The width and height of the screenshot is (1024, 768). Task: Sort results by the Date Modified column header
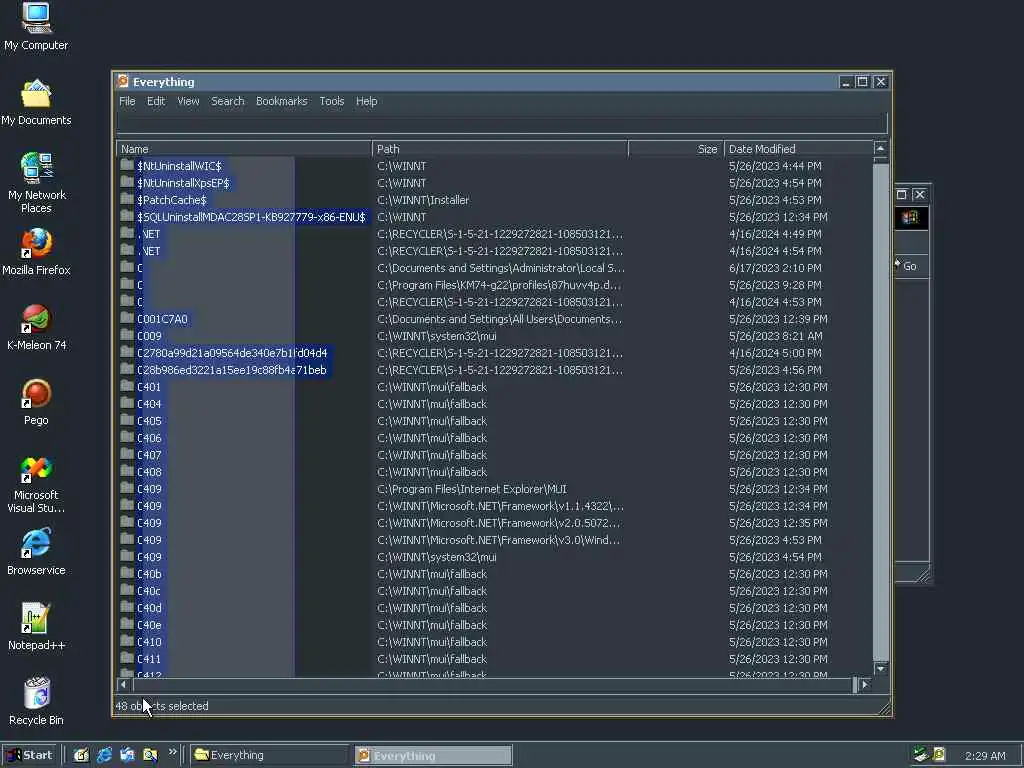[797, 149]
